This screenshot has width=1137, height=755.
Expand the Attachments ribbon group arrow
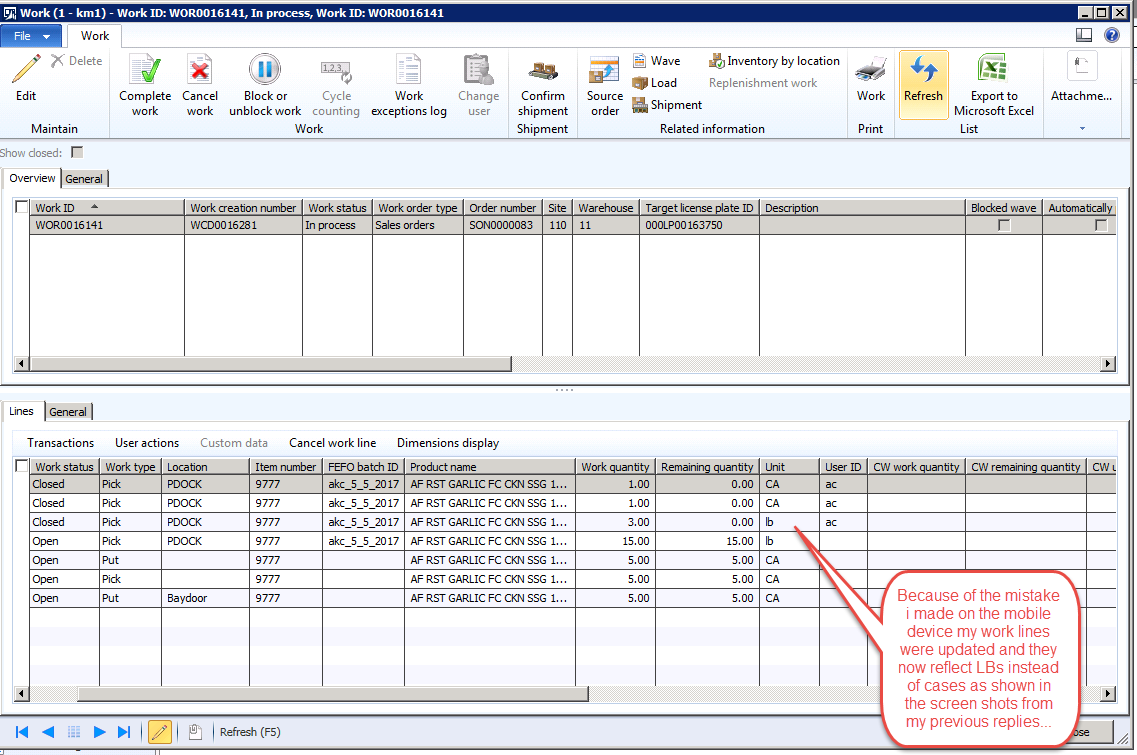point(1081,129)
